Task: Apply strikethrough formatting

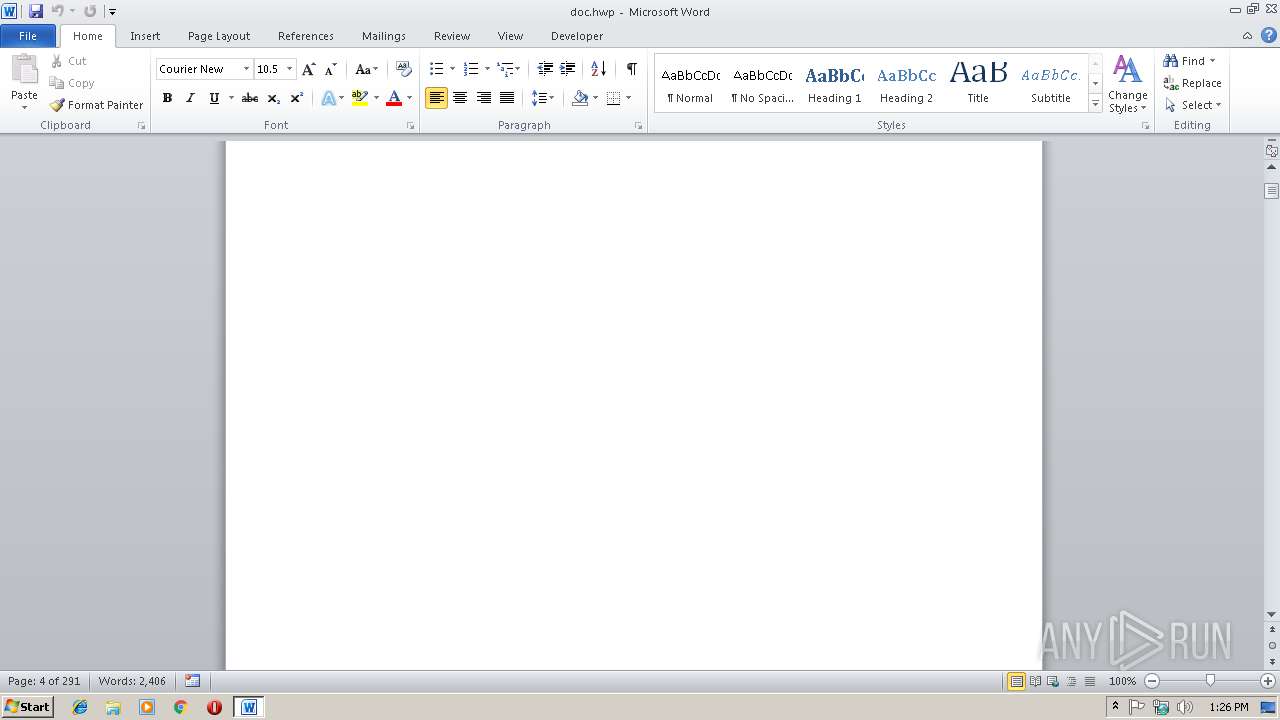Action: pyautogui.click(x=250, y=98)
